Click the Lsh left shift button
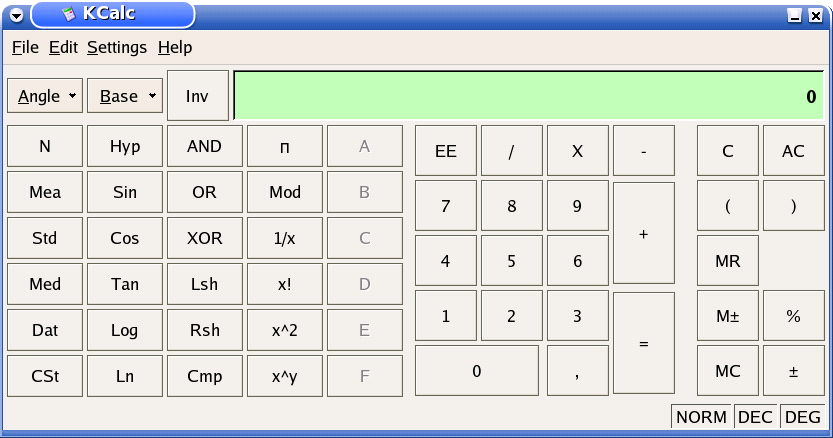 (x=205, y=284)
